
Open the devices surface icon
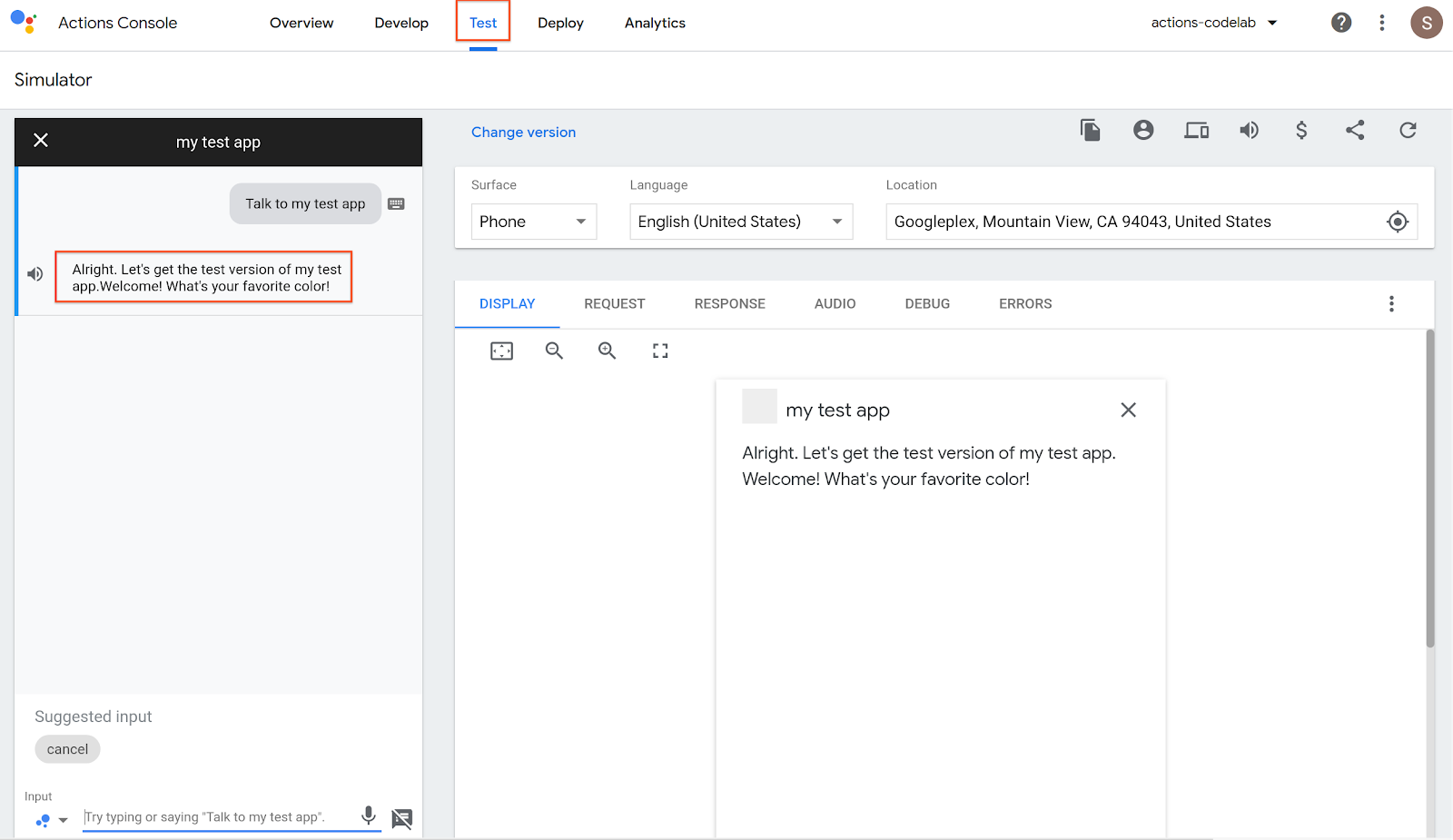coord(1196,131)
